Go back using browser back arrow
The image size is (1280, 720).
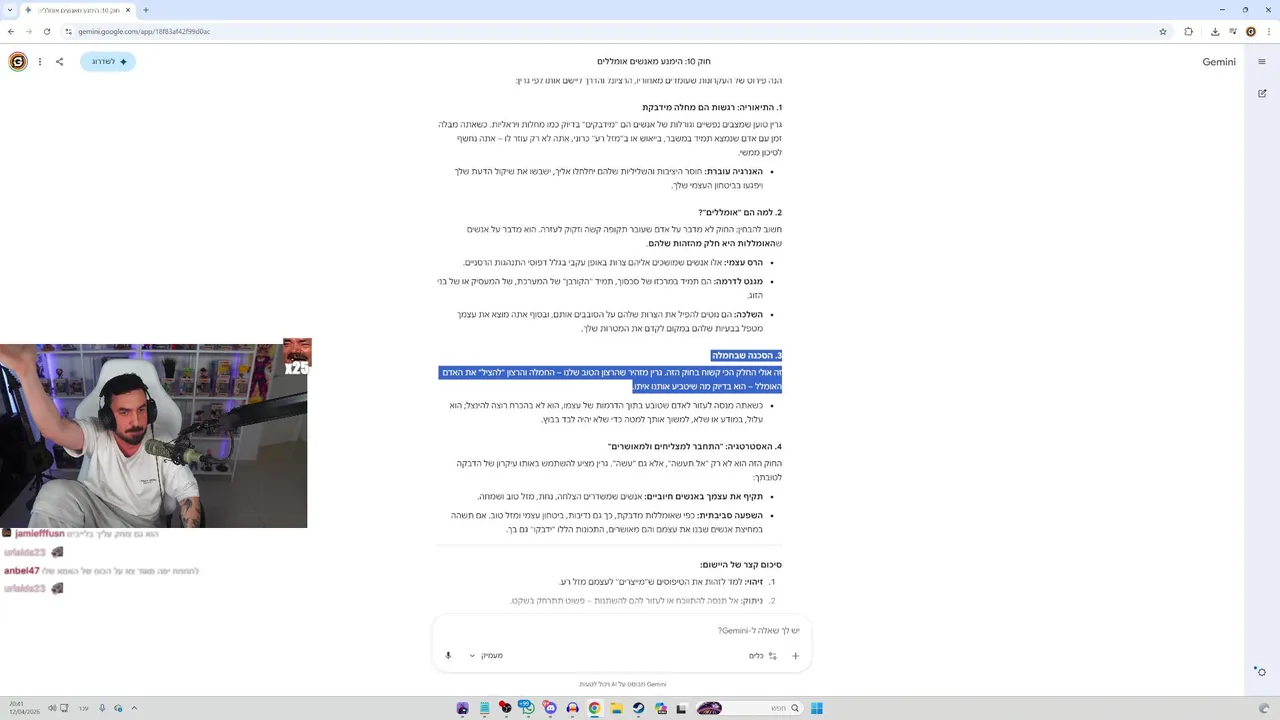coord(11,31)
